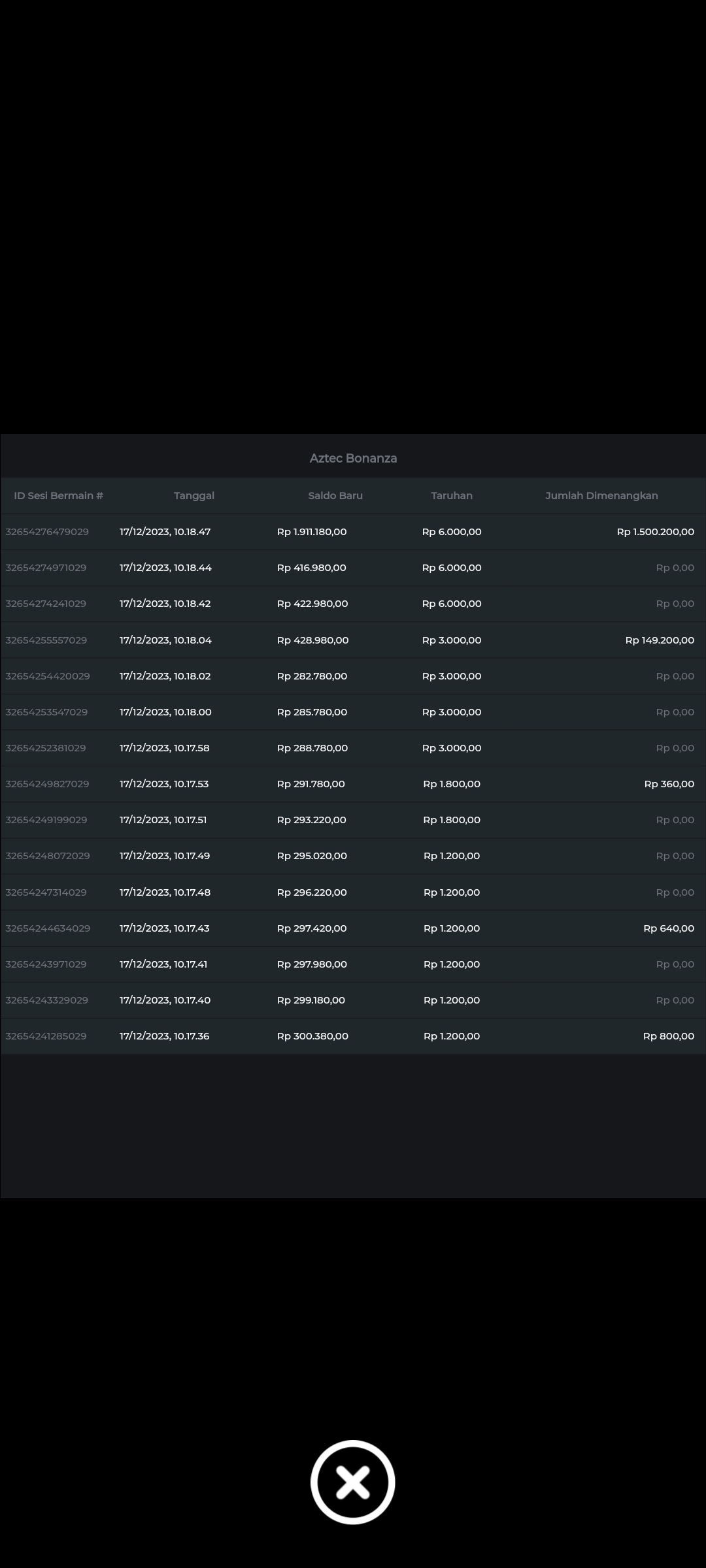Image resolution: width=706 pixels, height=1568 pixels.
Task: Click the row dated 17/12/2023, 10.18.00
Action: tap(165, 712)
